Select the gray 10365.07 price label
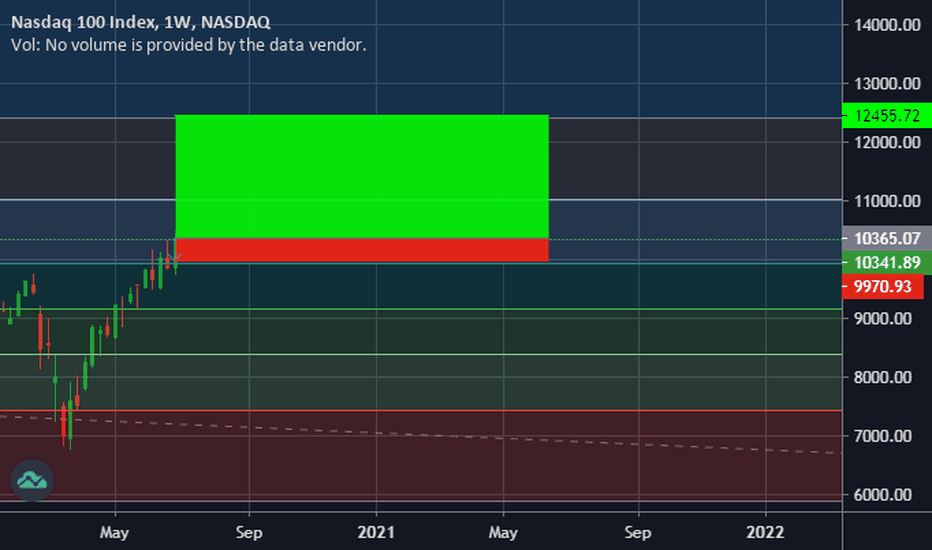932x550 pixels. [887, 238]
